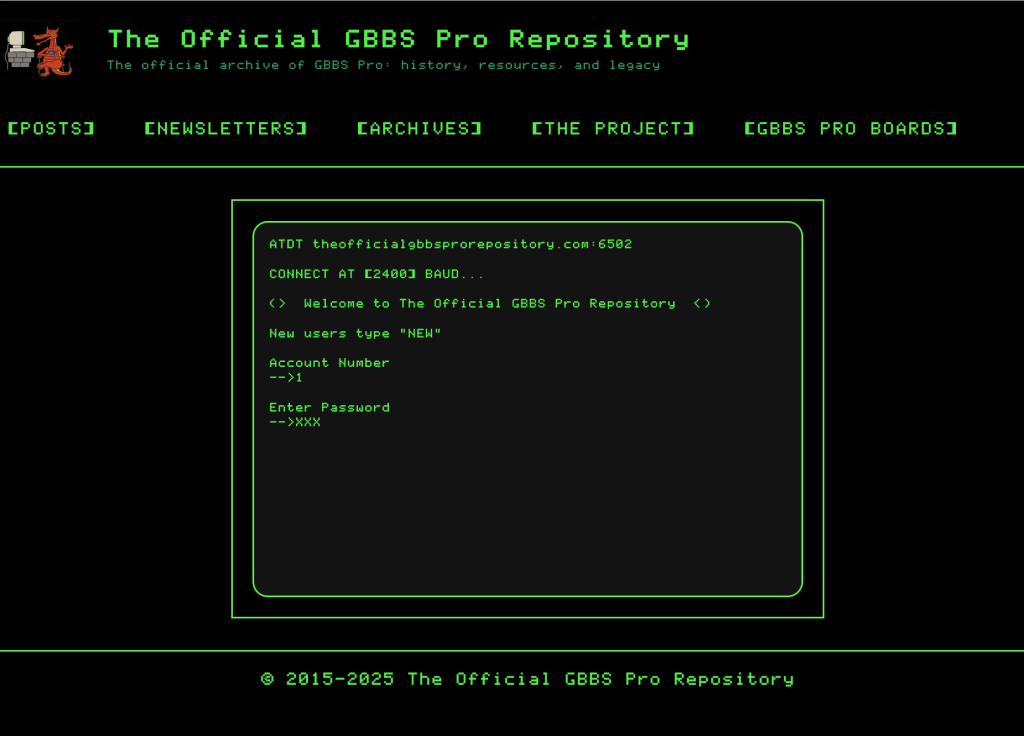Click the 2015-2025 copyright footer text

coord(527,678)
